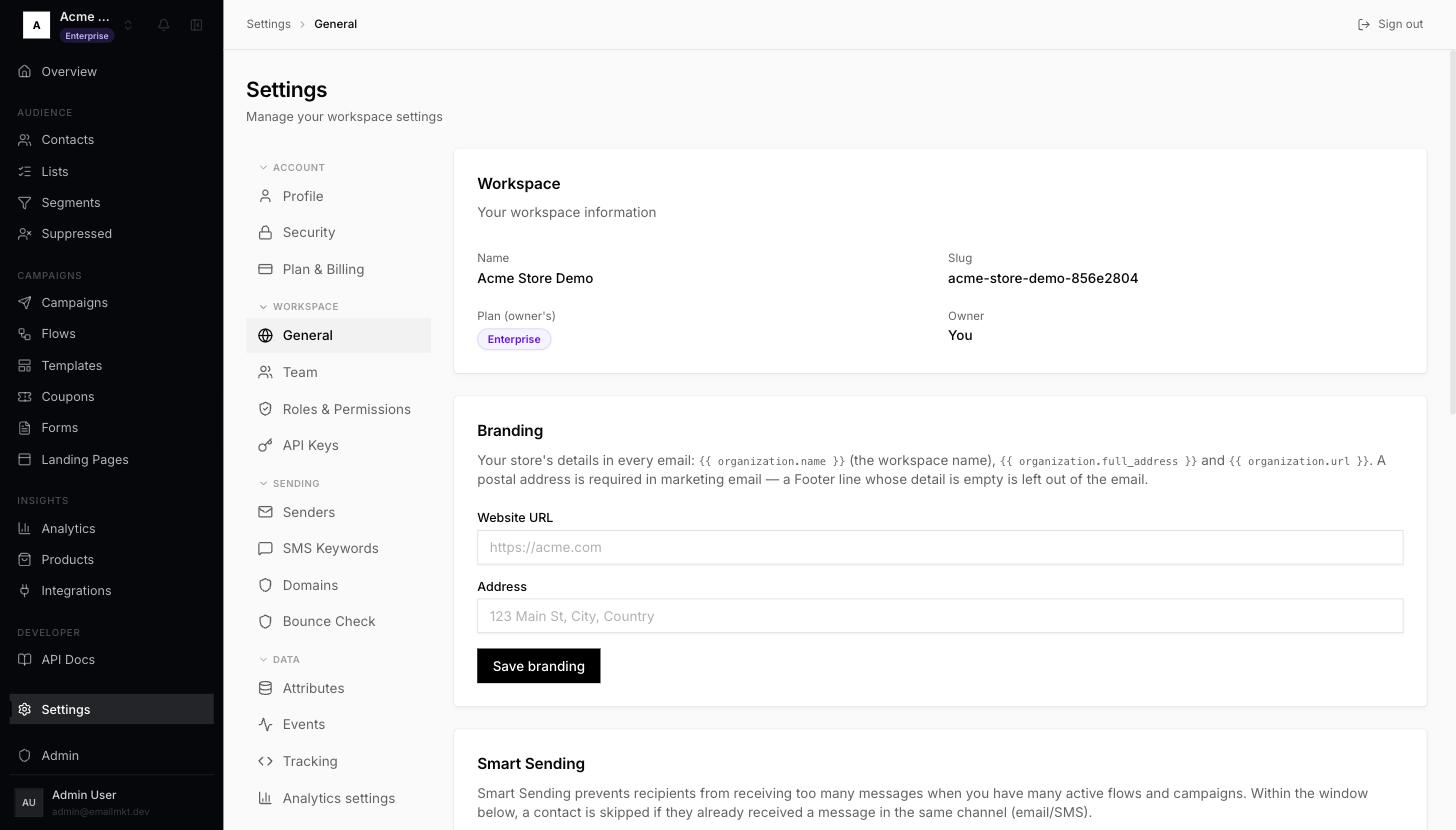The image size is (1456, 830).
Task: Click the Settings breadcrumb link
Action: click(x=268, y=24)
